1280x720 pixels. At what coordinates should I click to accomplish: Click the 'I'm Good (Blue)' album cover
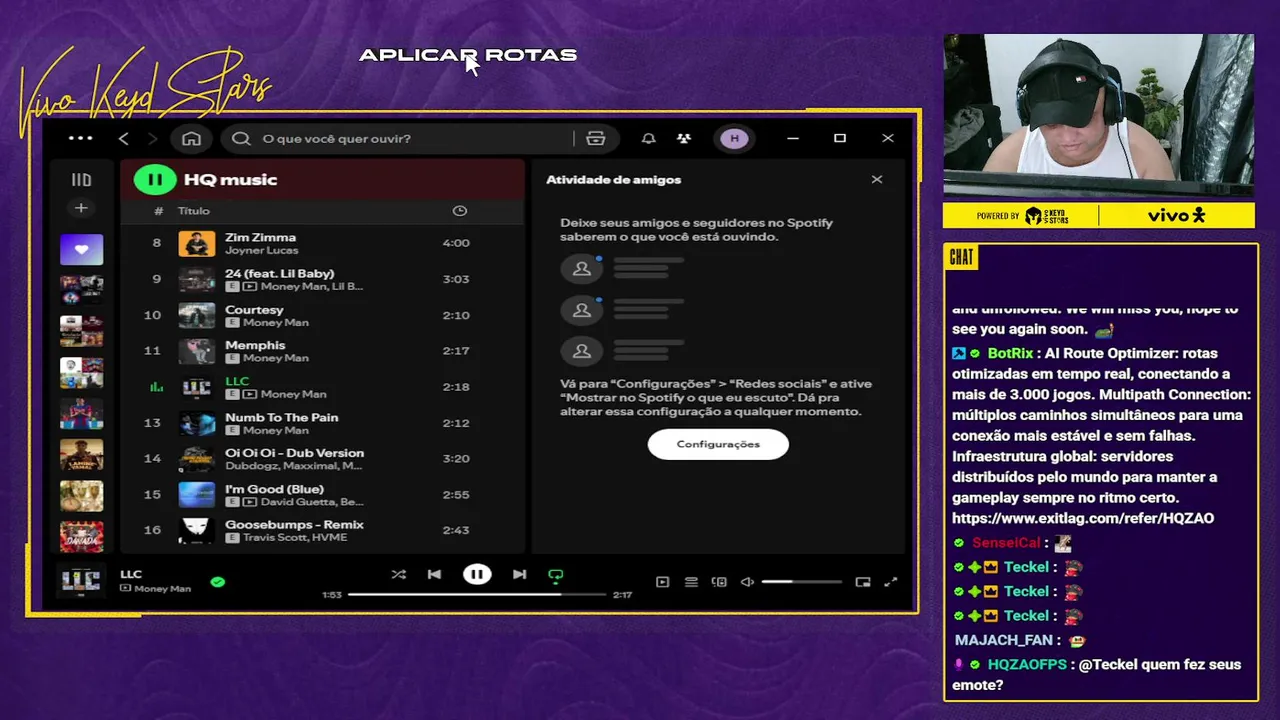tap(197, 495)
